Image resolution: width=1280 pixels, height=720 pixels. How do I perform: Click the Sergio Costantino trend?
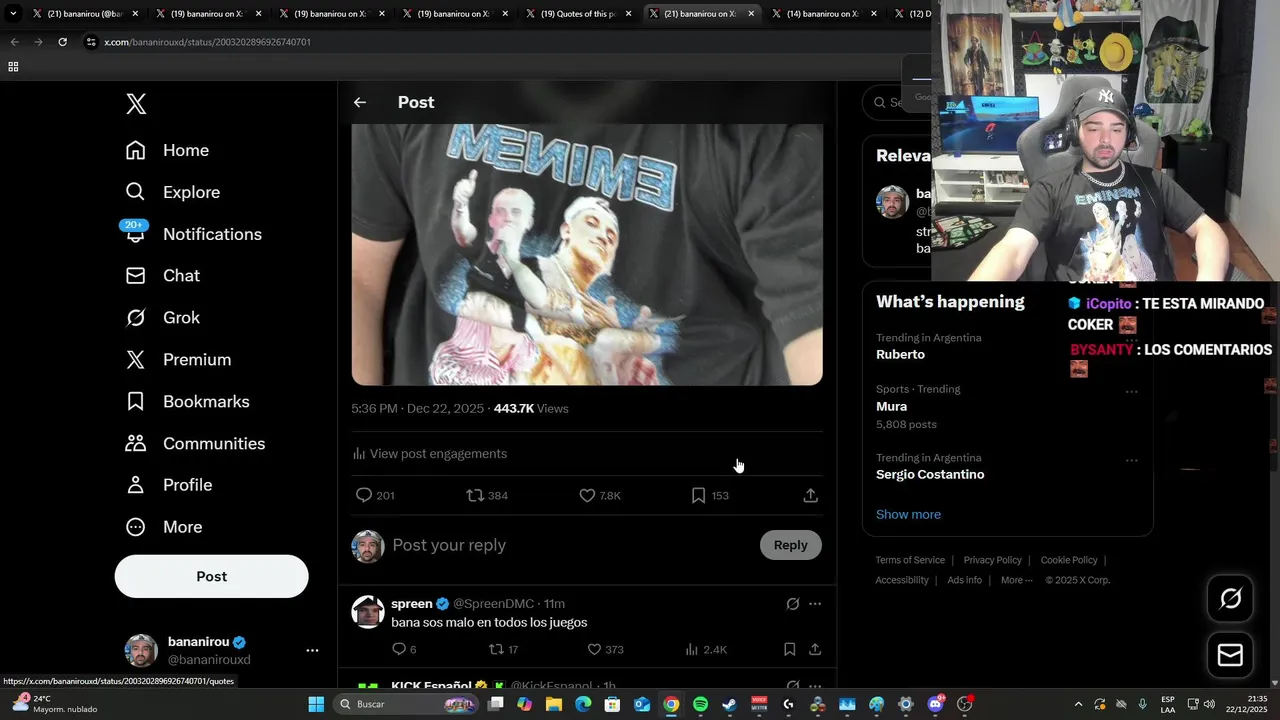(930, 475)
